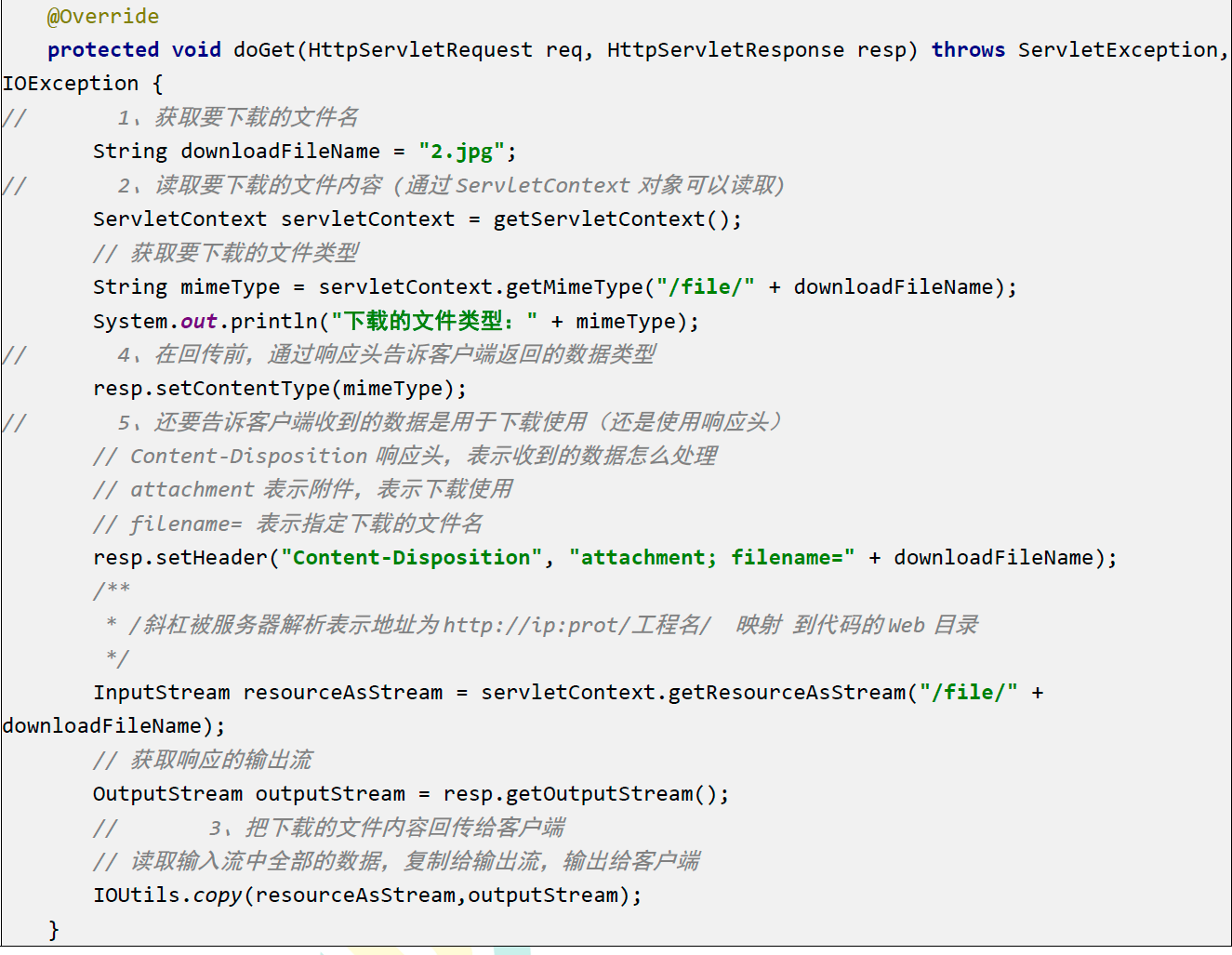Click the System.out.println statement

coord(396,322)
